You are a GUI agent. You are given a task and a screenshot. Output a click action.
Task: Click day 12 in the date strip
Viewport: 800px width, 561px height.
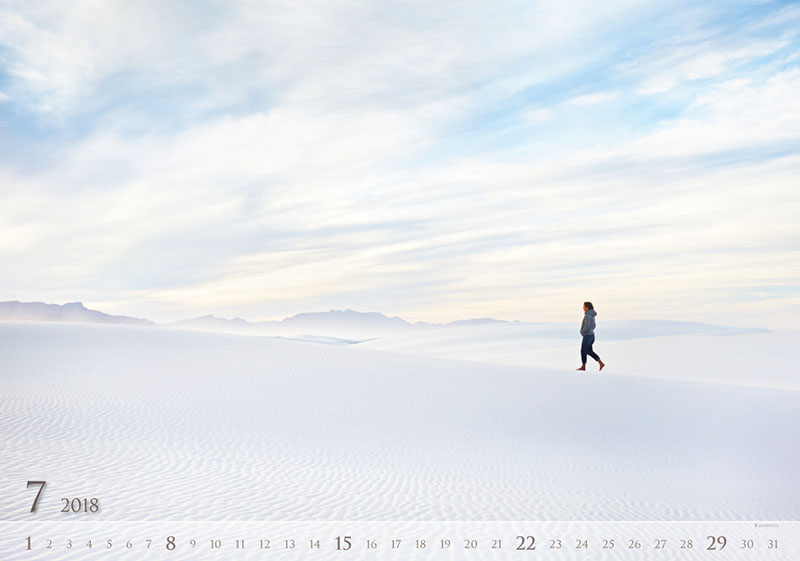(264, 544)
